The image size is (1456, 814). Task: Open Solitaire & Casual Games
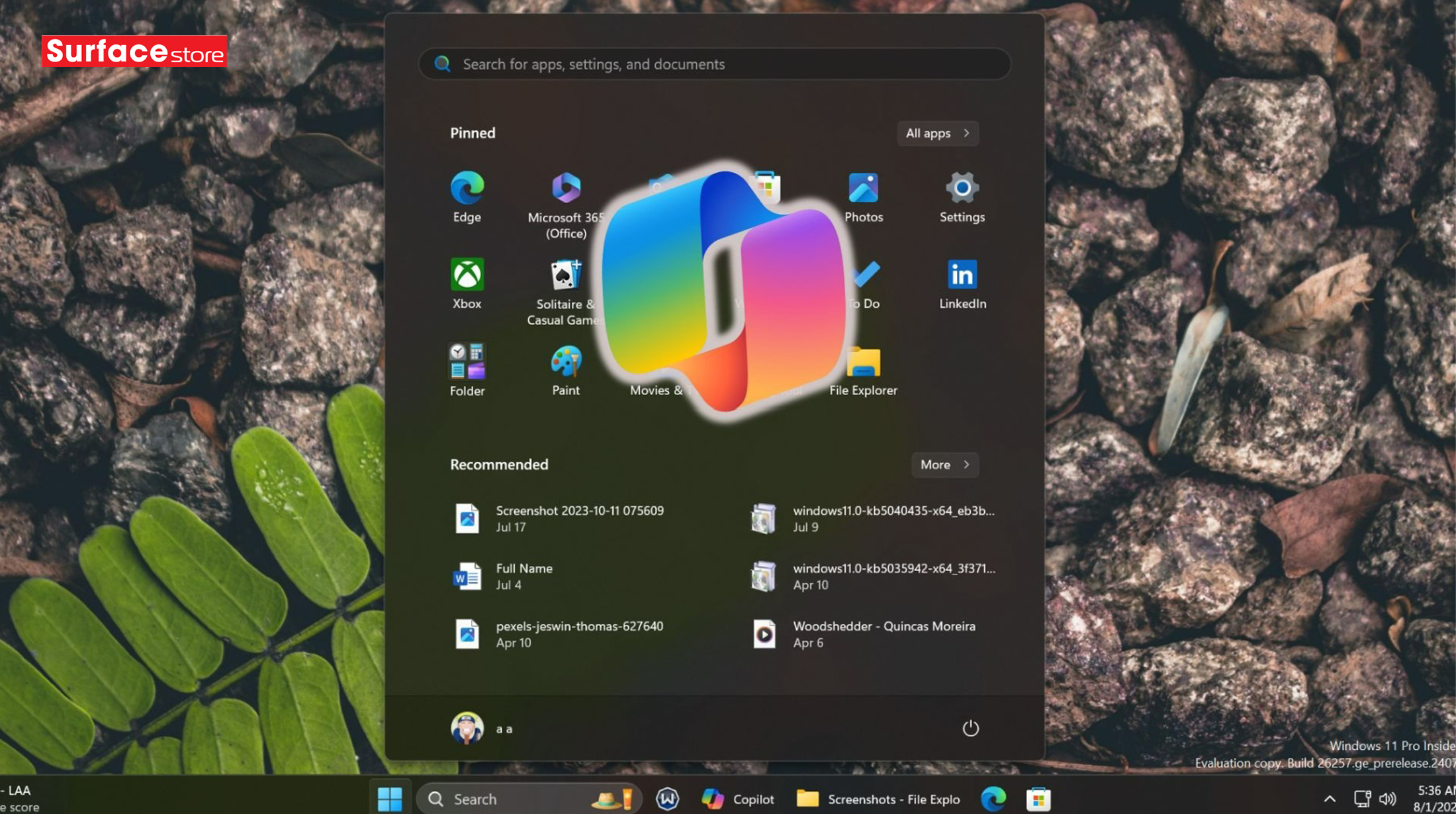pos(565,278)
